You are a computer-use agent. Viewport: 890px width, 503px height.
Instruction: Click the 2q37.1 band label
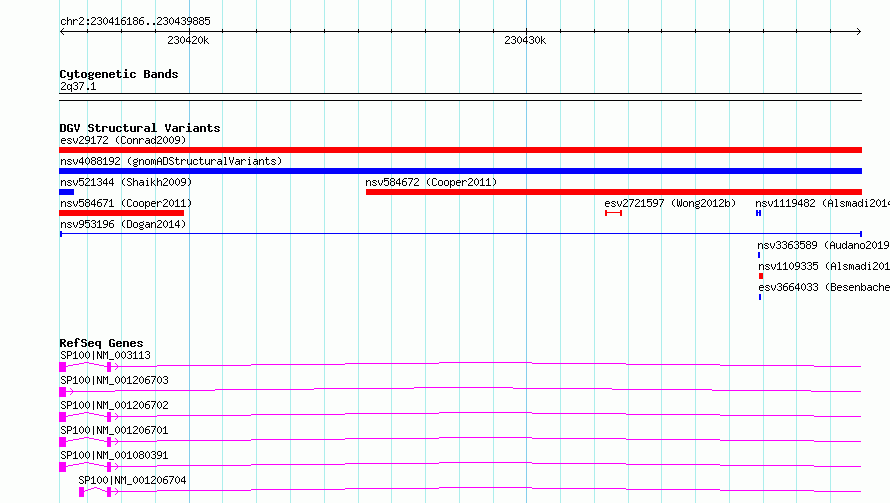[78, 86]
